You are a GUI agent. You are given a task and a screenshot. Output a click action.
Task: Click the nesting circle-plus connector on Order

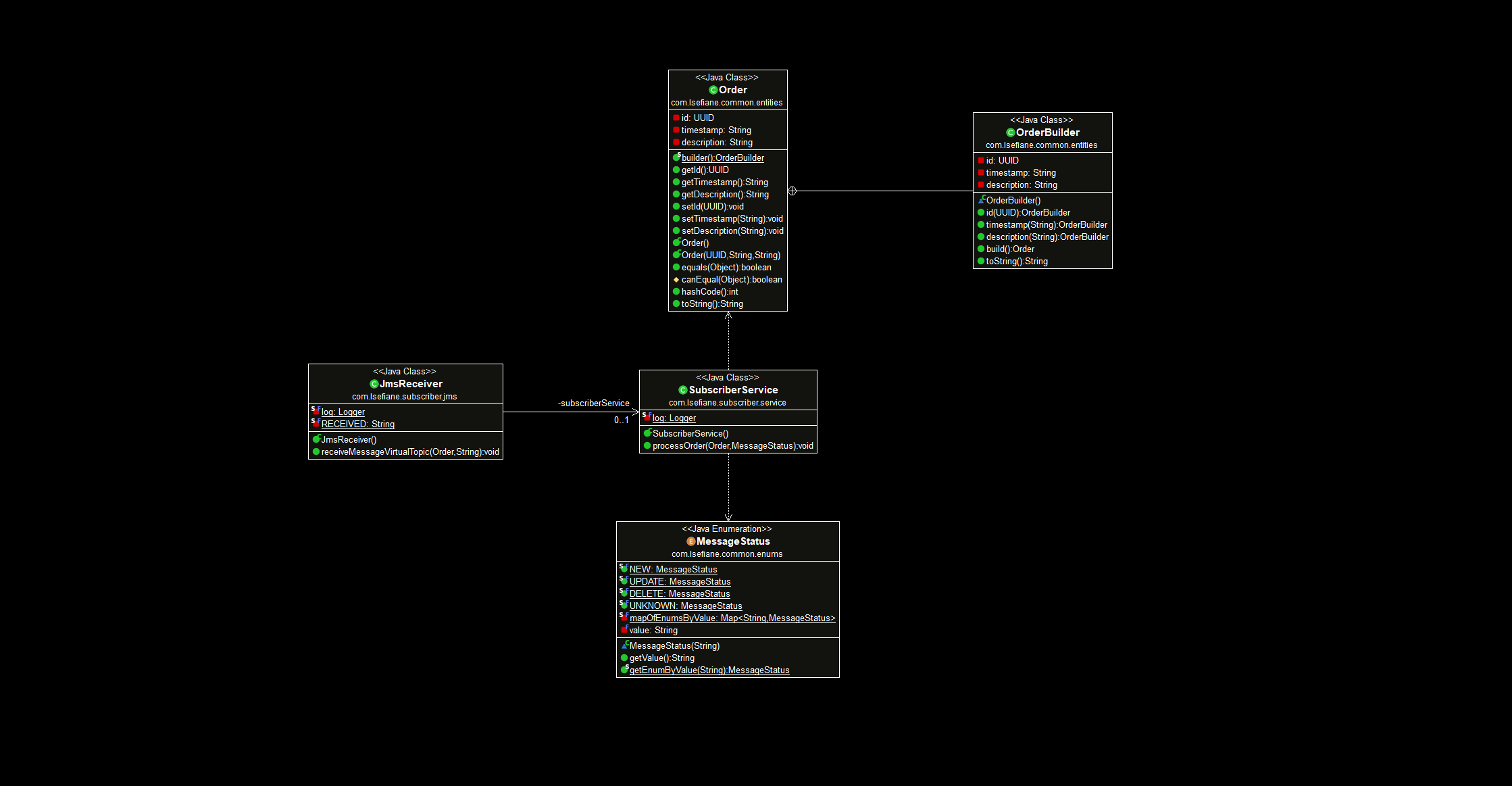792,191
